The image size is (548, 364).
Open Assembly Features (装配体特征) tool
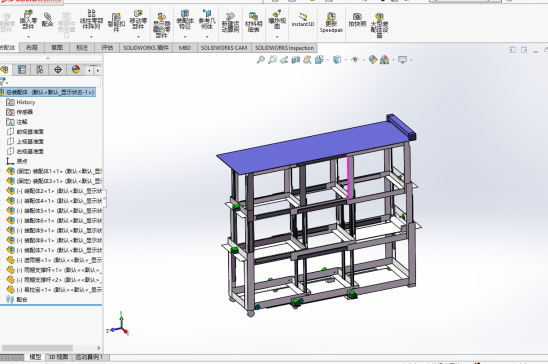click(185, 14)
